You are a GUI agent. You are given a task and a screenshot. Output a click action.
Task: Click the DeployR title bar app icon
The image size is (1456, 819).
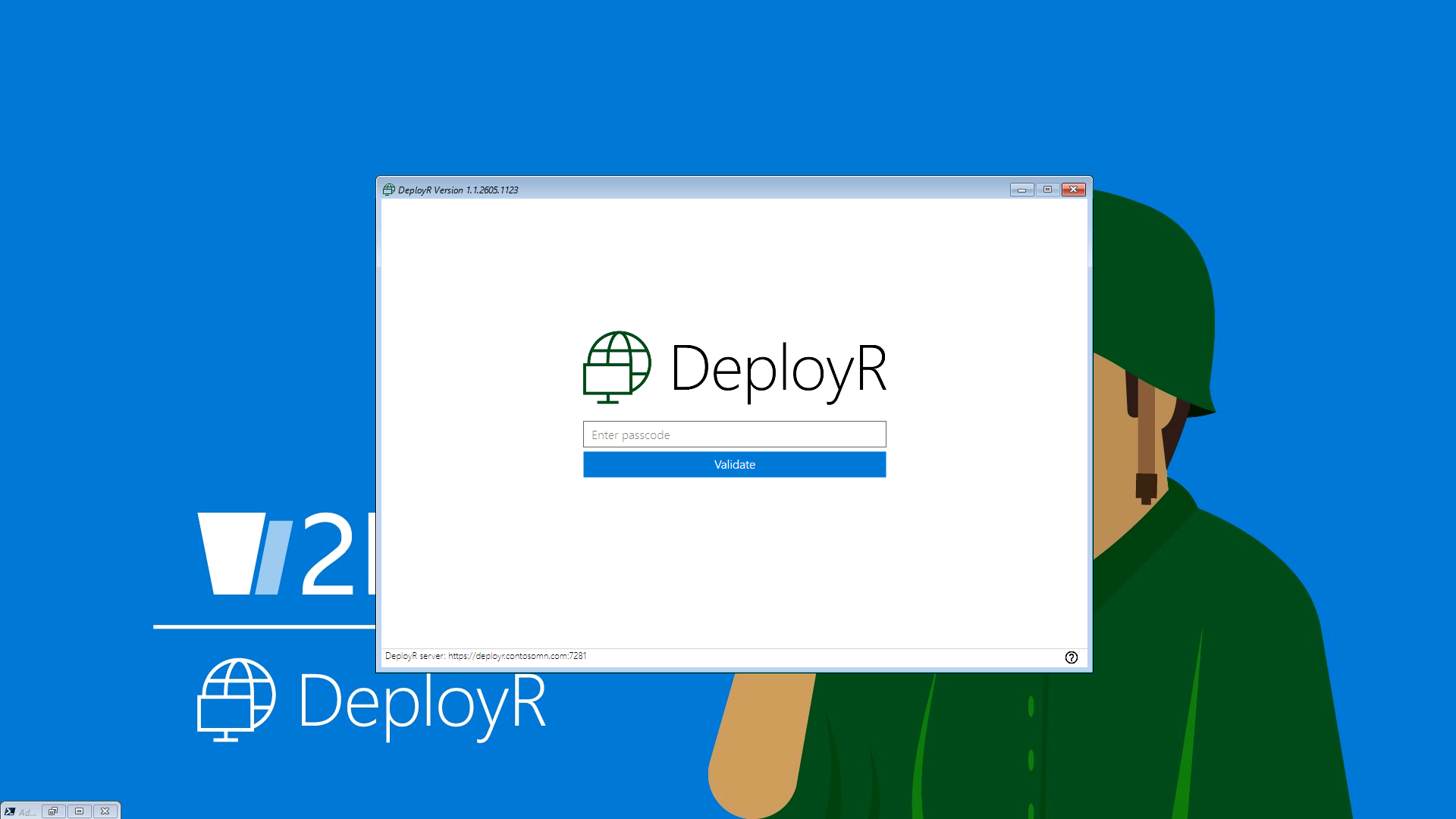click(389, 190)
